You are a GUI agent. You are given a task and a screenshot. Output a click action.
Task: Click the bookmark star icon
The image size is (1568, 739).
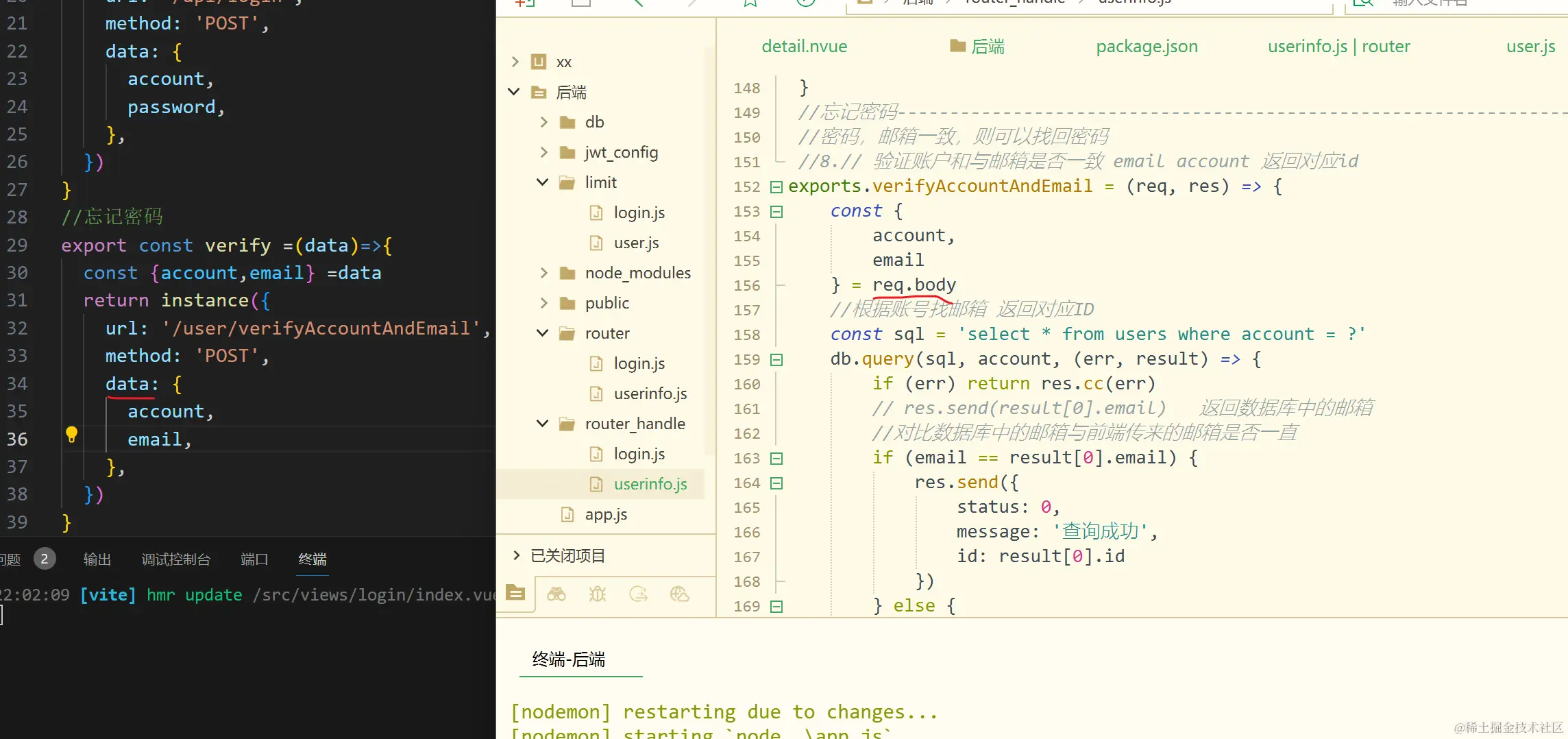750,3
